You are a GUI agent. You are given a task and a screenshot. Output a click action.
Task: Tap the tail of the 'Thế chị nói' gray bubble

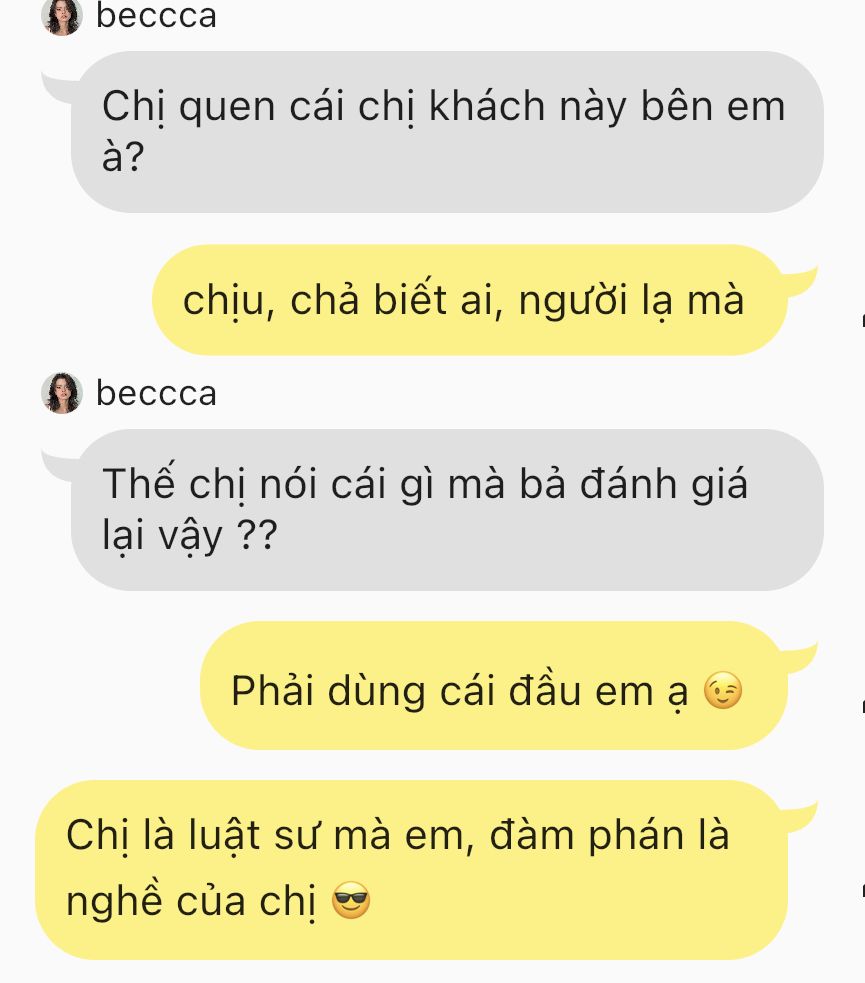pos(58,466)
